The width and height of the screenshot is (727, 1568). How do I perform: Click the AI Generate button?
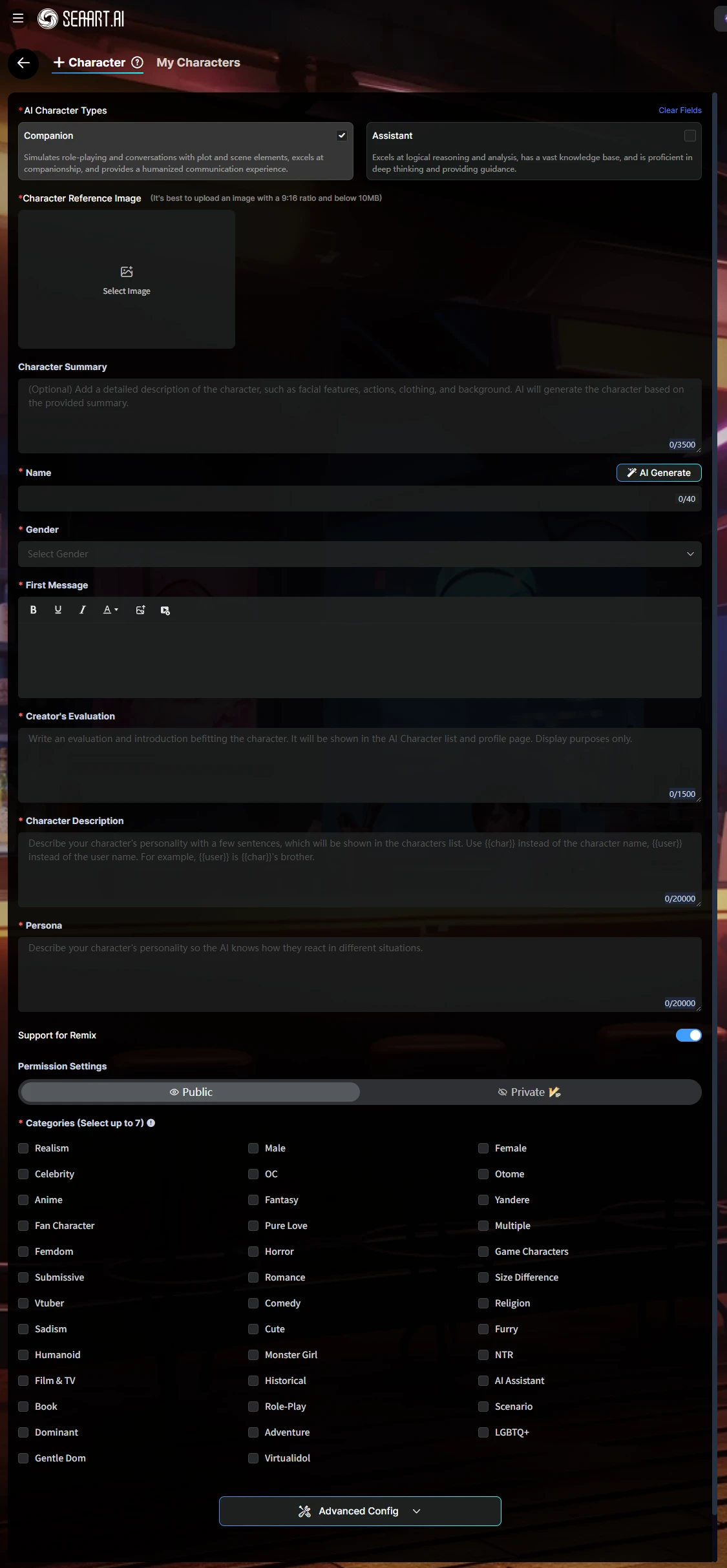coord(659,473)
